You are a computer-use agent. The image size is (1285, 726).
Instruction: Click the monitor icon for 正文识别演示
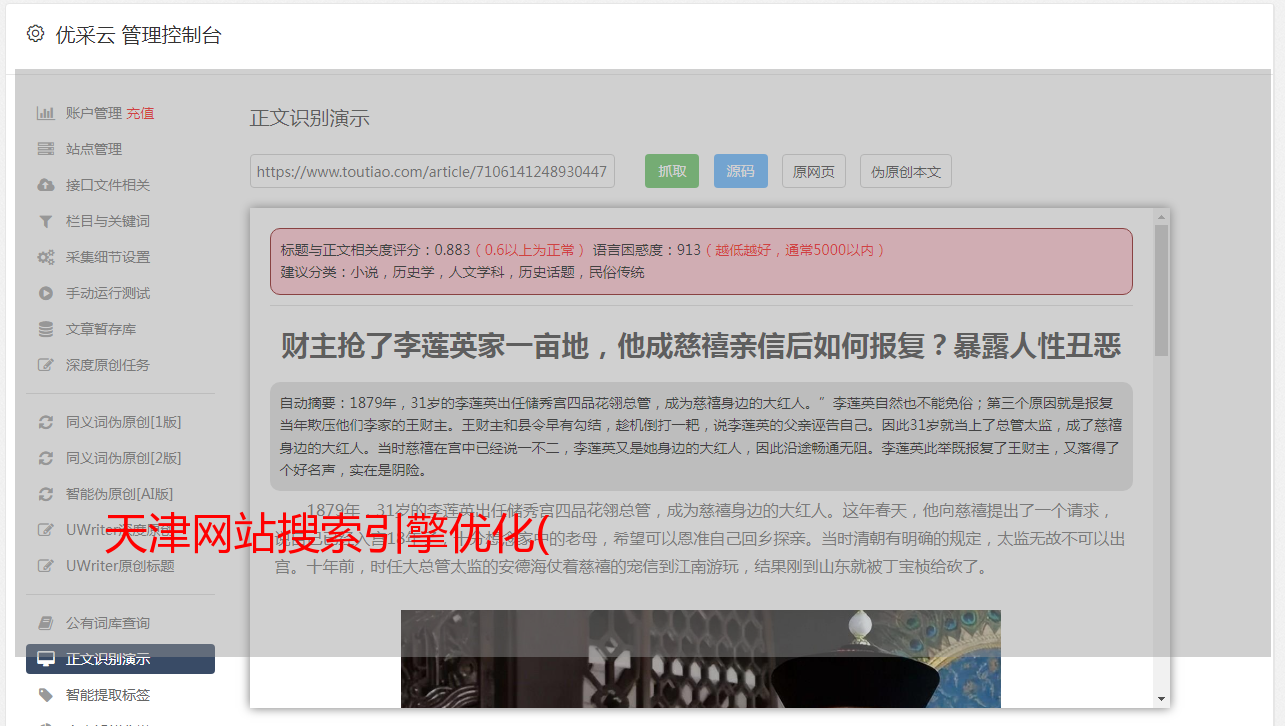(46, 659)
